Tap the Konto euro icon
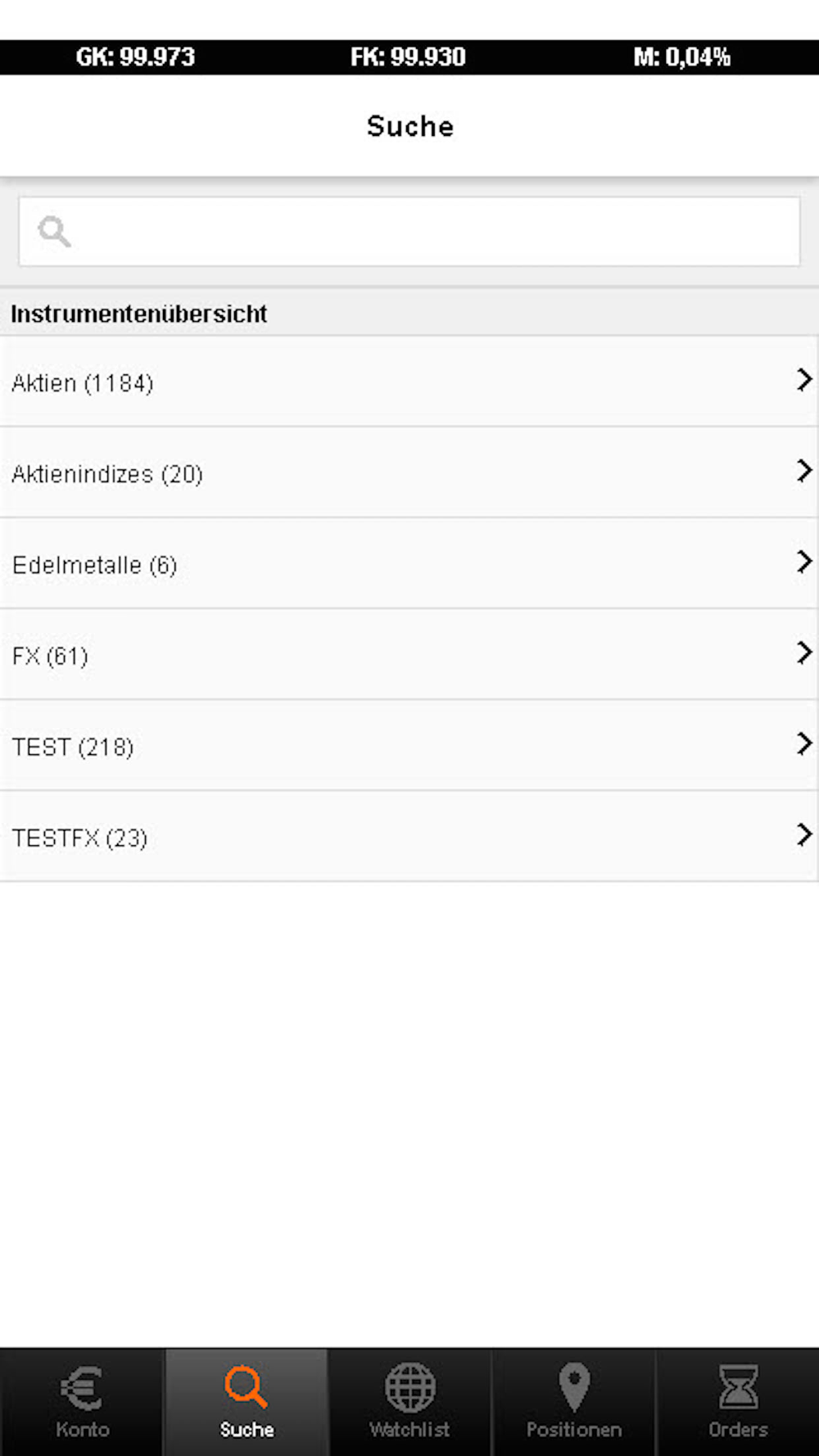The width and height of the screenshot is (819, 1456). 82,1387
